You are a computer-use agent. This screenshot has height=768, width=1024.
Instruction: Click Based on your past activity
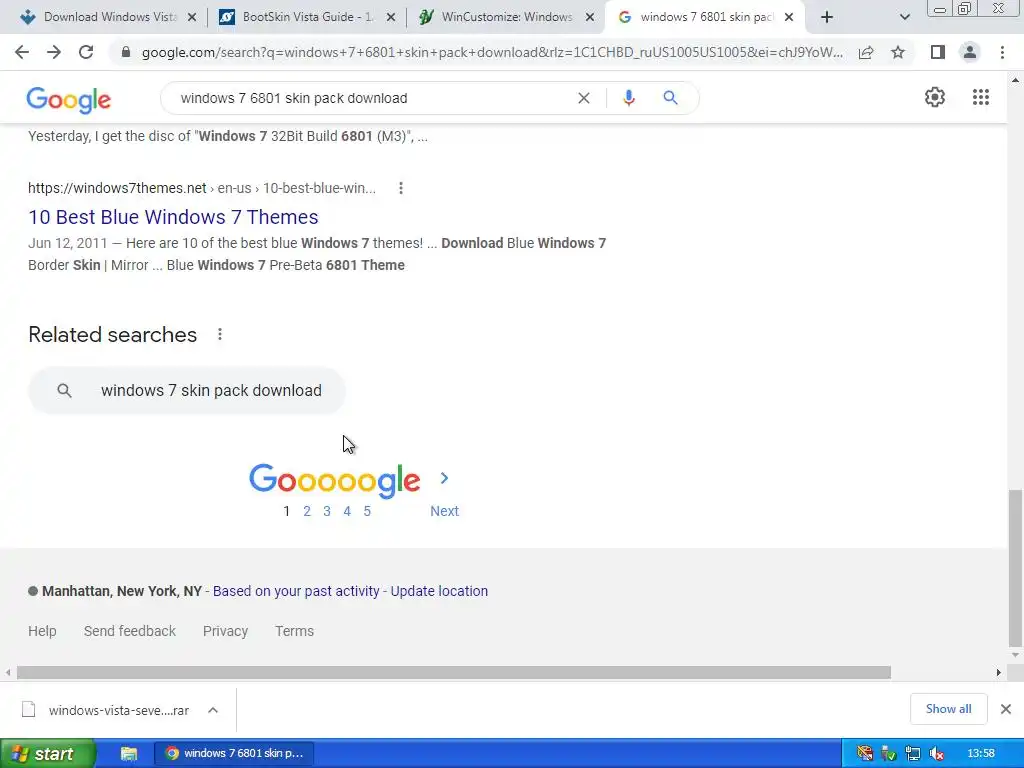(296, 591)
